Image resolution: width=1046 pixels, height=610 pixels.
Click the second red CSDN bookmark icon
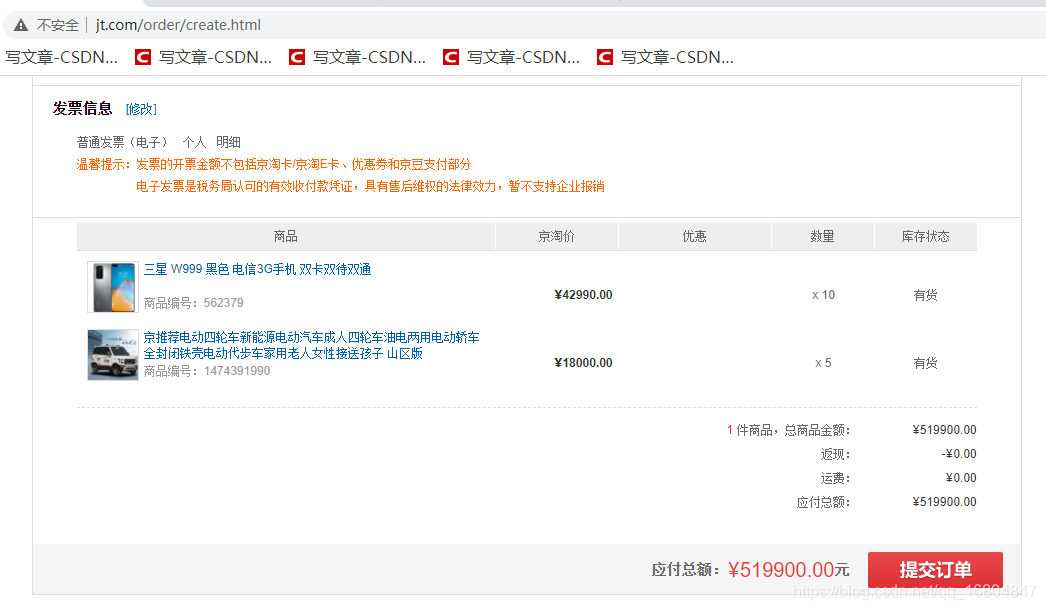[297, 57]
